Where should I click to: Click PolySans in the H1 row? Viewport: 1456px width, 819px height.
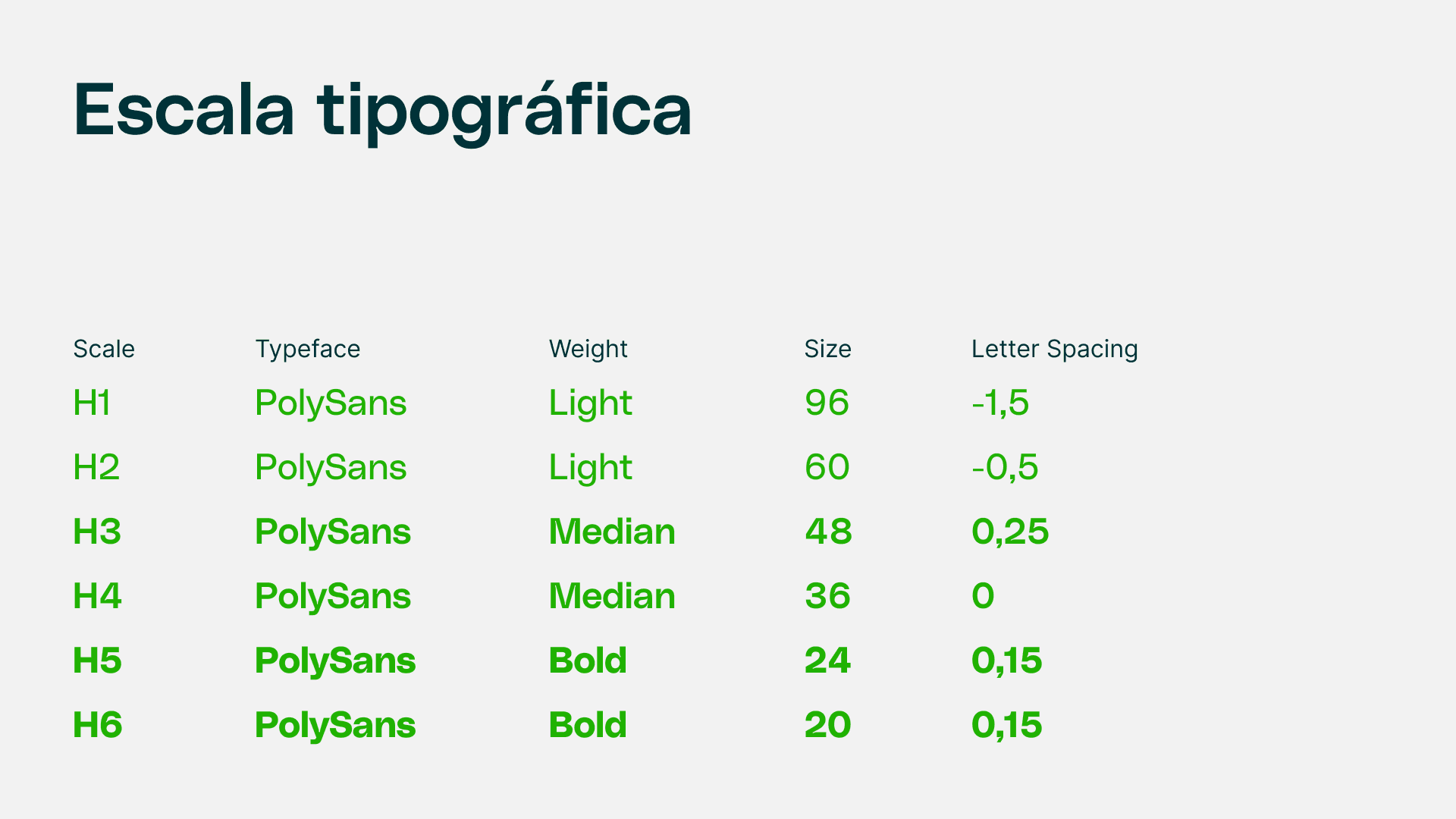[331, 403]
